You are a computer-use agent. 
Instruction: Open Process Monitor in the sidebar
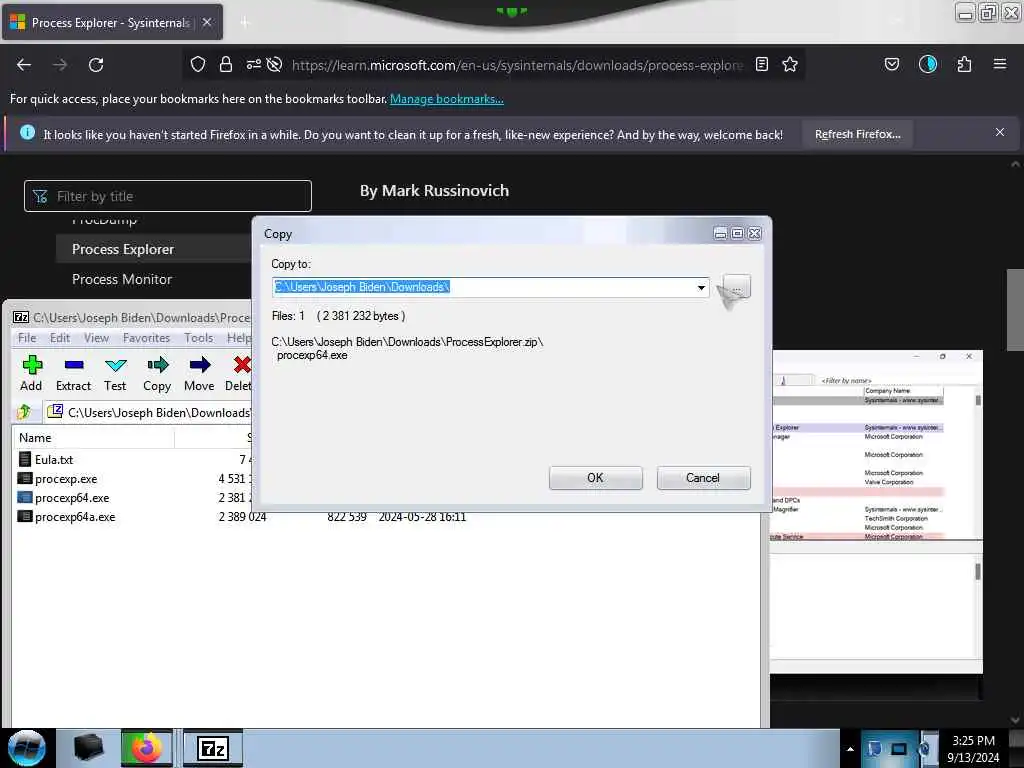122,280
